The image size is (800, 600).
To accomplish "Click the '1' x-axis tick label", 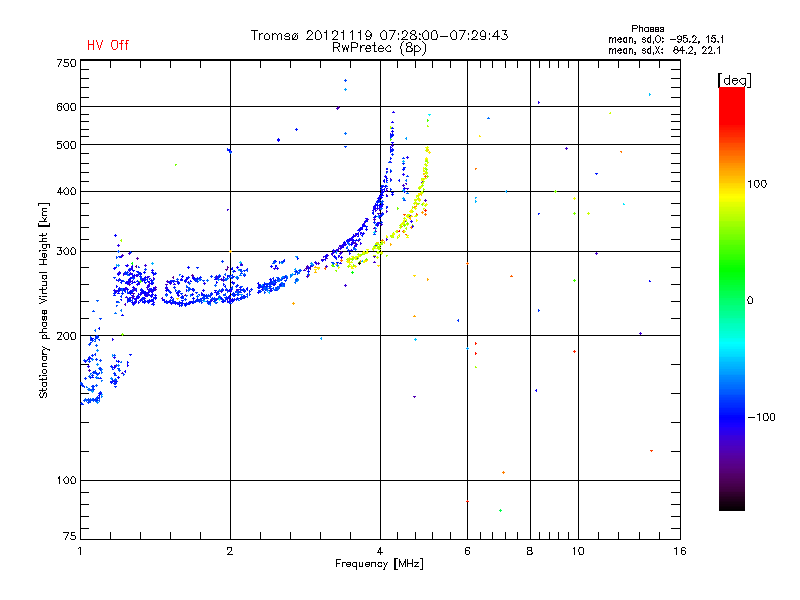I will (80, 551).
